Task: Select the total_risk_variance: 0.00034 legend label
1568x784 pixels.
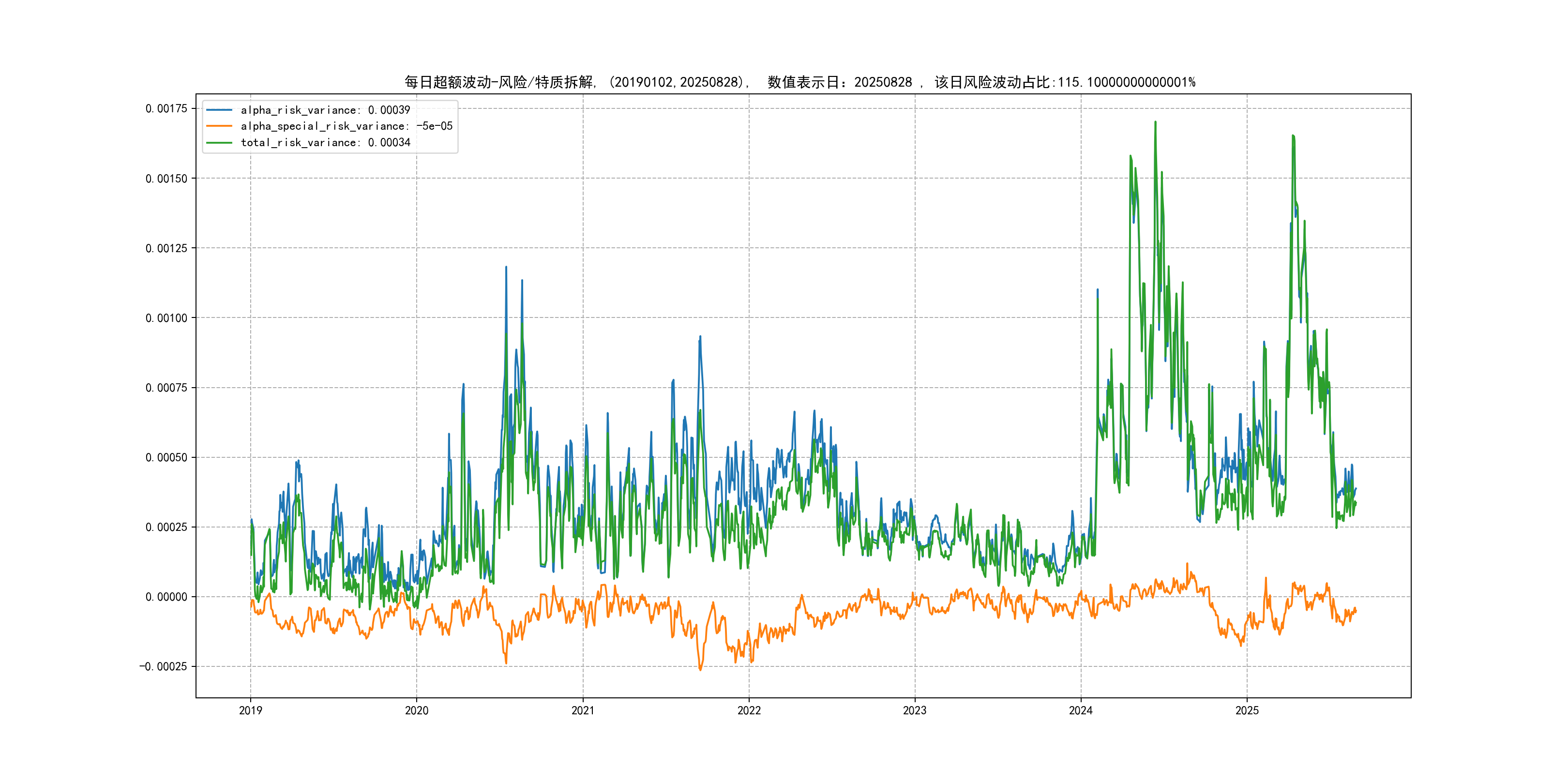Action: tap(325, 142)
